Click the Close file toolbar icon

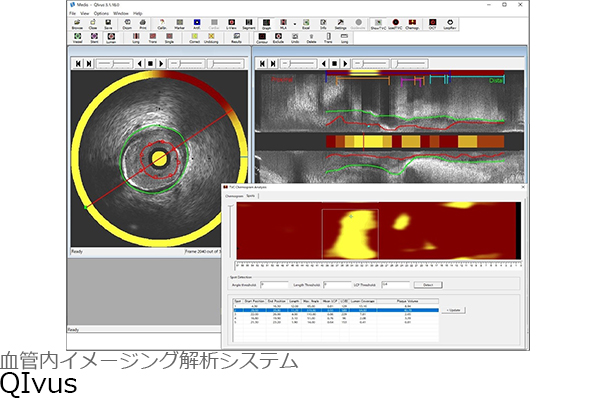click(x=93, y=24)
